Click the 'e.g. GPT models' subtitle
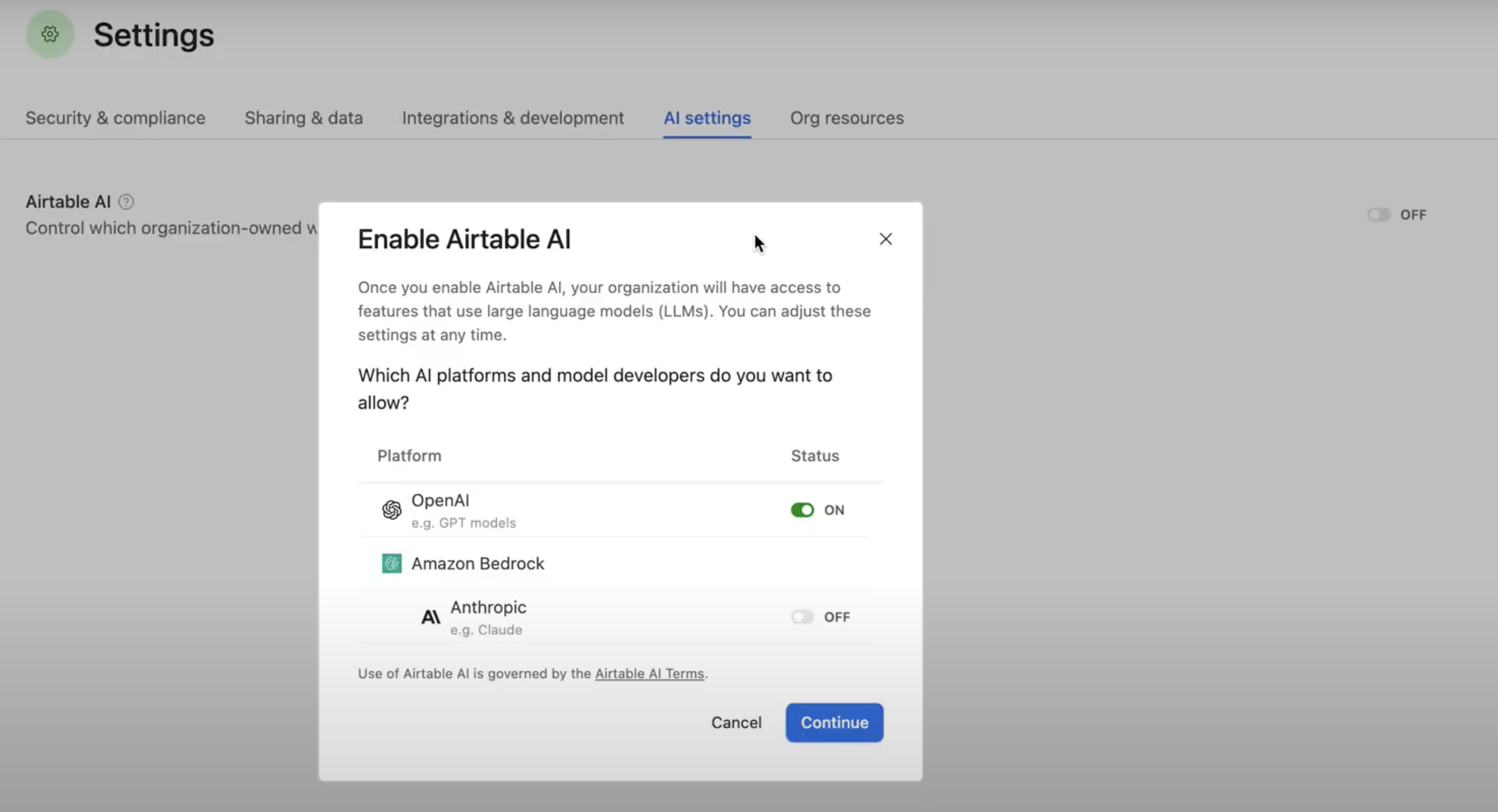The height and width of the screenshot is (812, 1498). coord(463,523)
